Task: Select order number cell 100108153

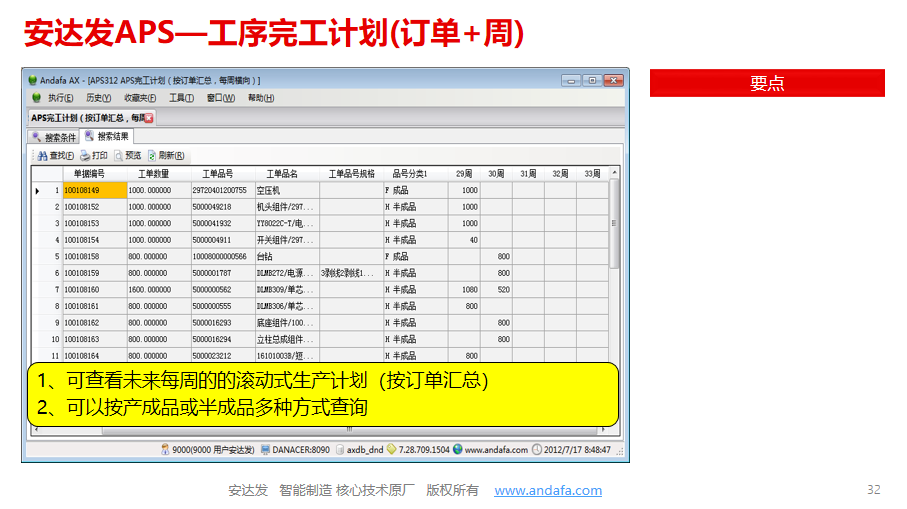Action: [95, 223]
